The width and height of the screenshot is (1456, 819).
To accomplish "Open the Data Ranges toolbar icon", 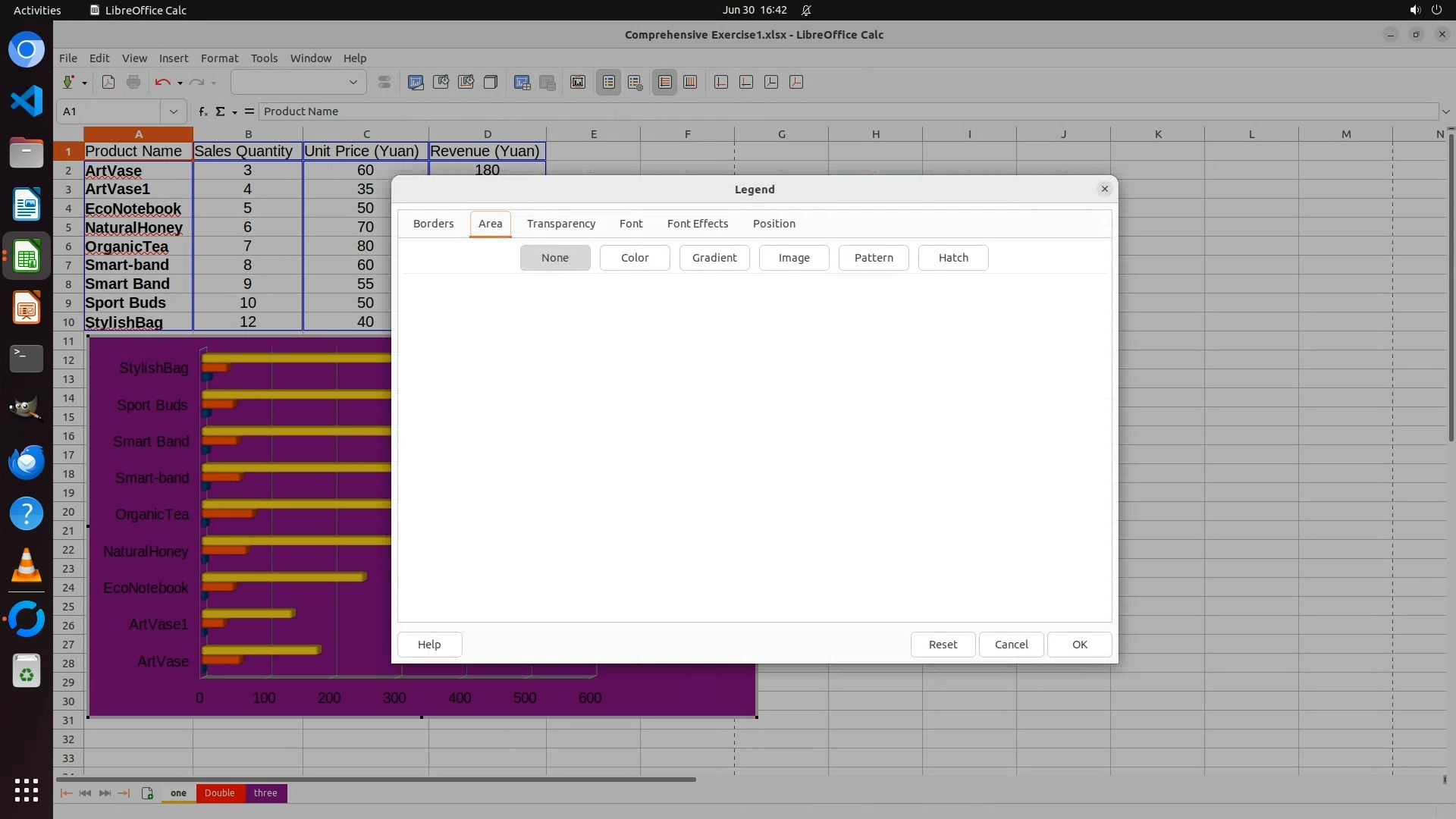I will coord(522,83).
